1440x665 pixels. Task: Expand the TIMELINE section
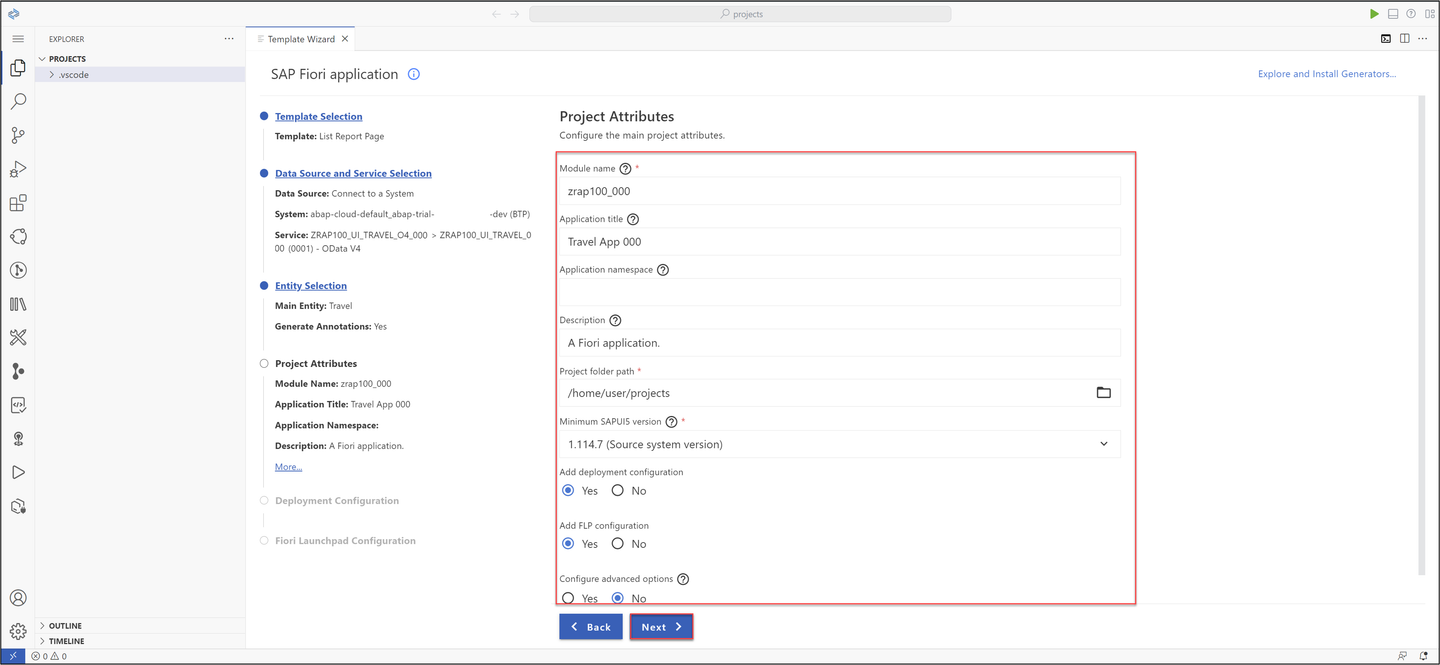[x=141, y=641]
